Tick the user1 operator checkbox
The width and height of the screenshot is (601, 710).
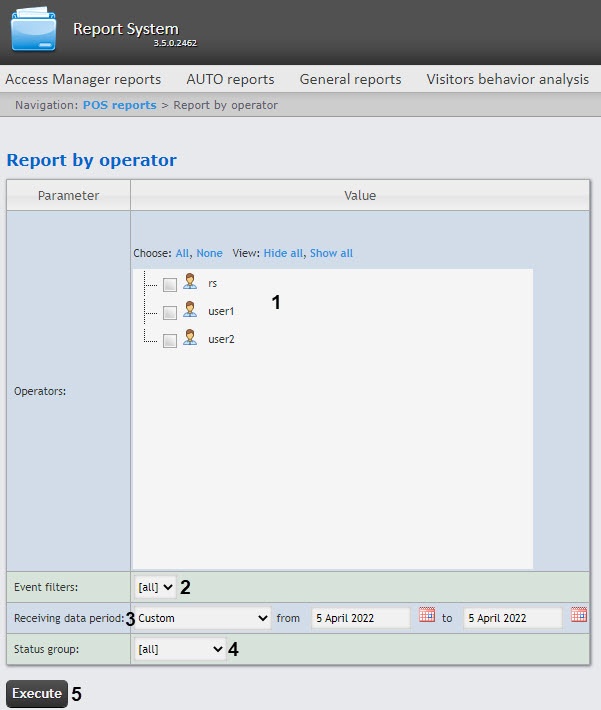tap(170, 313)
